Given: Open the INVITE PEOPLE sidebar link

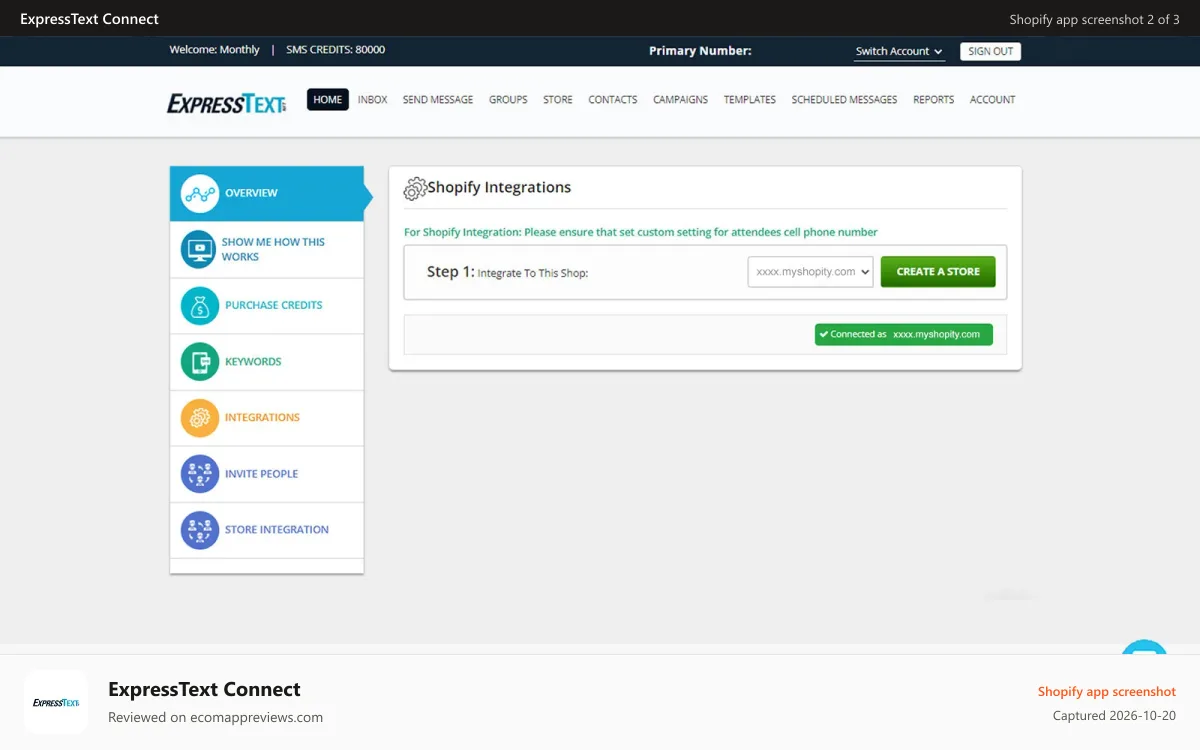Looking at the screenshot, I should pyautogui.click(x=262, y=474).
